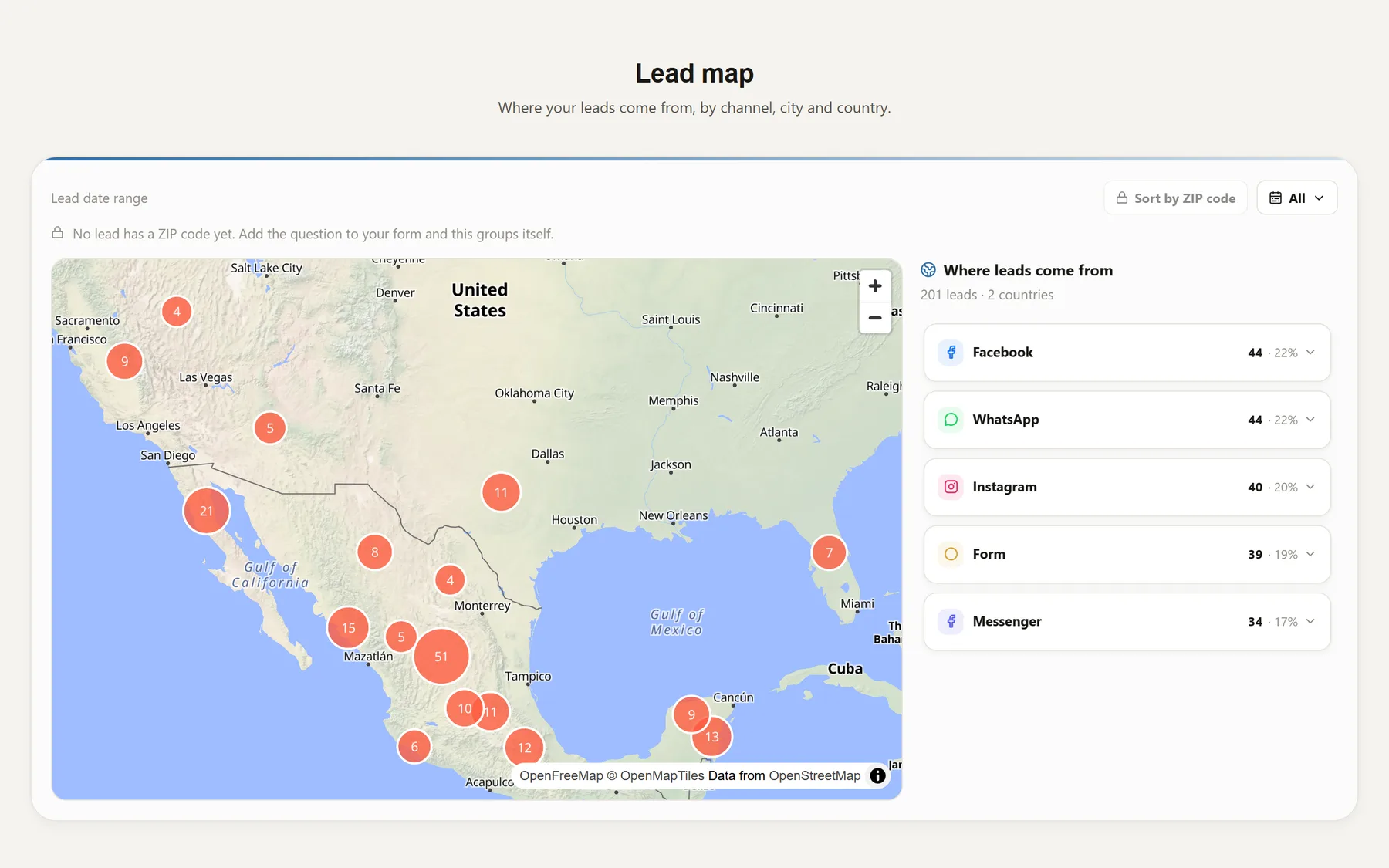Click the calendar icon in the All dropdown
This screenshot has width=1389, height=868.
(1276, 198)
